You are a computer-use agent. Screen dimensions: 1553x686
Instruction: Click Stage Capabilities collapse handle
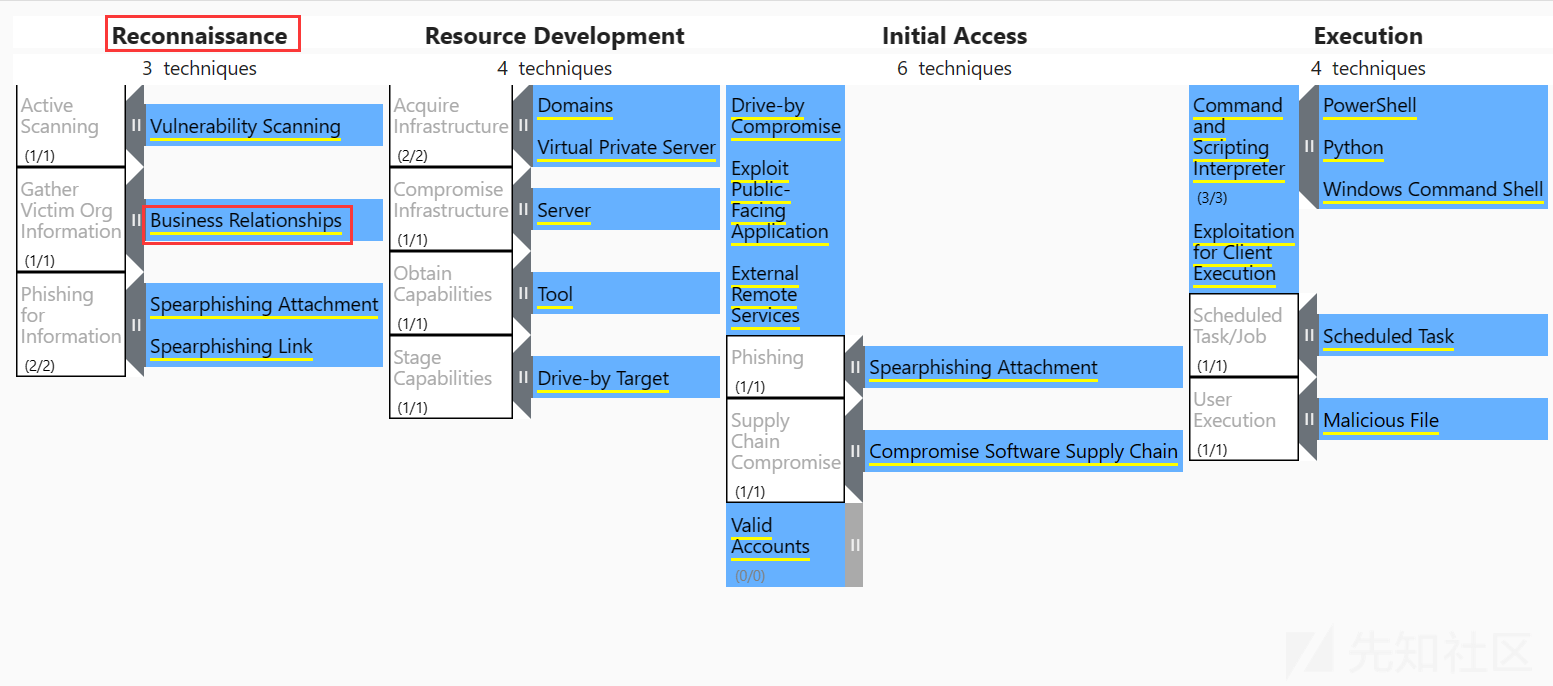[x=522, y=378]
